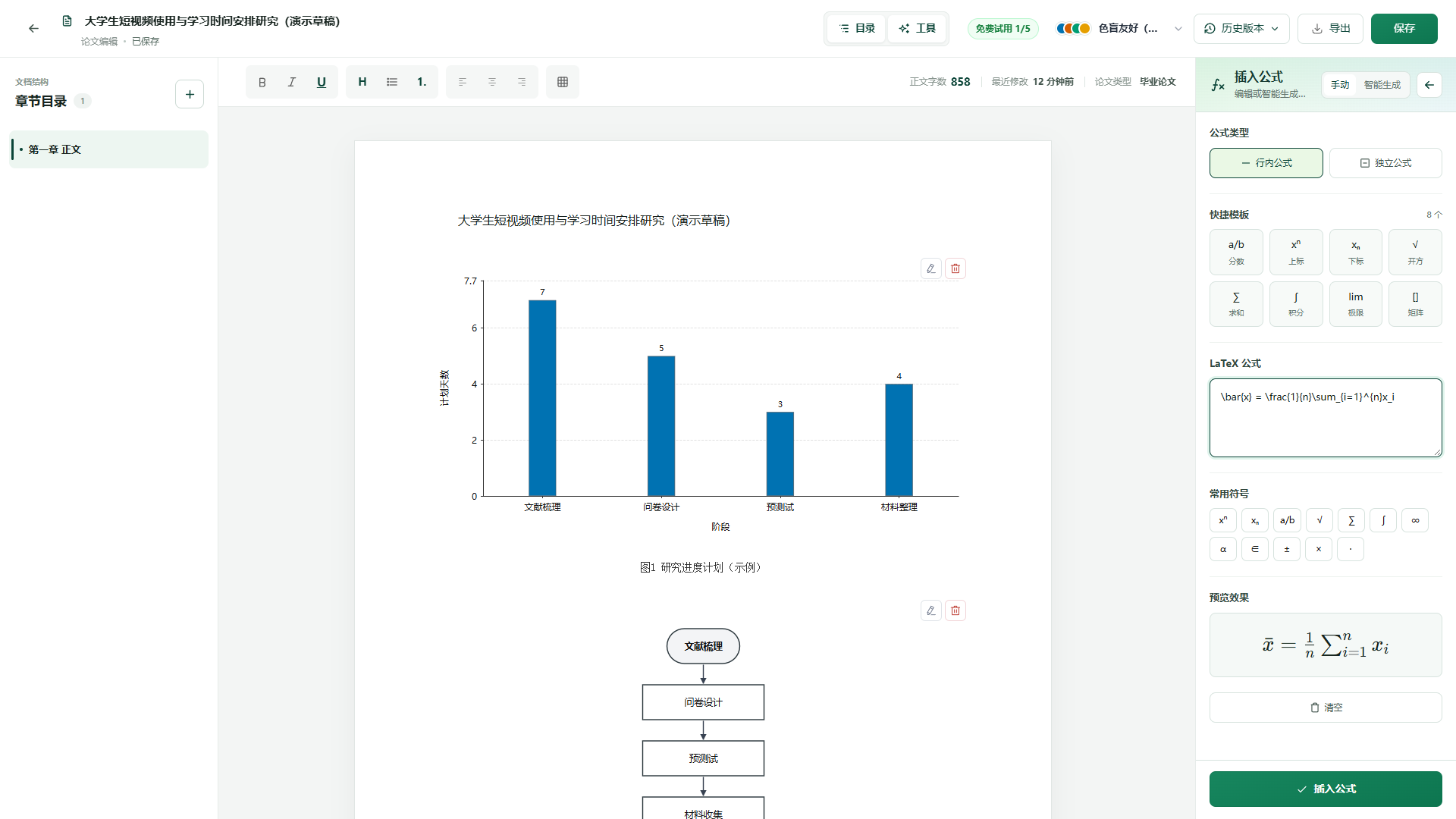Delete the flowchart figure
This screenshot has height=819, width=1456.
955,610
